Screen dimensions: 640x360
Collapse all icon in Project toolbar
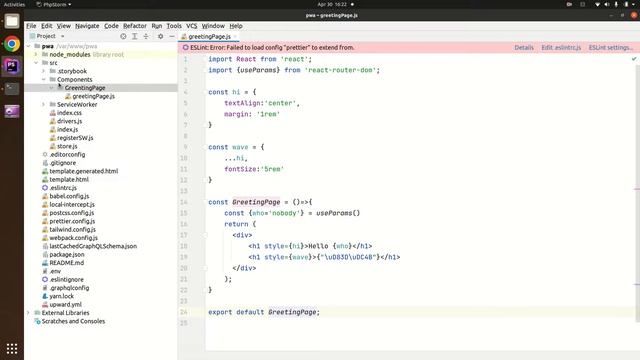coord(146,36)
